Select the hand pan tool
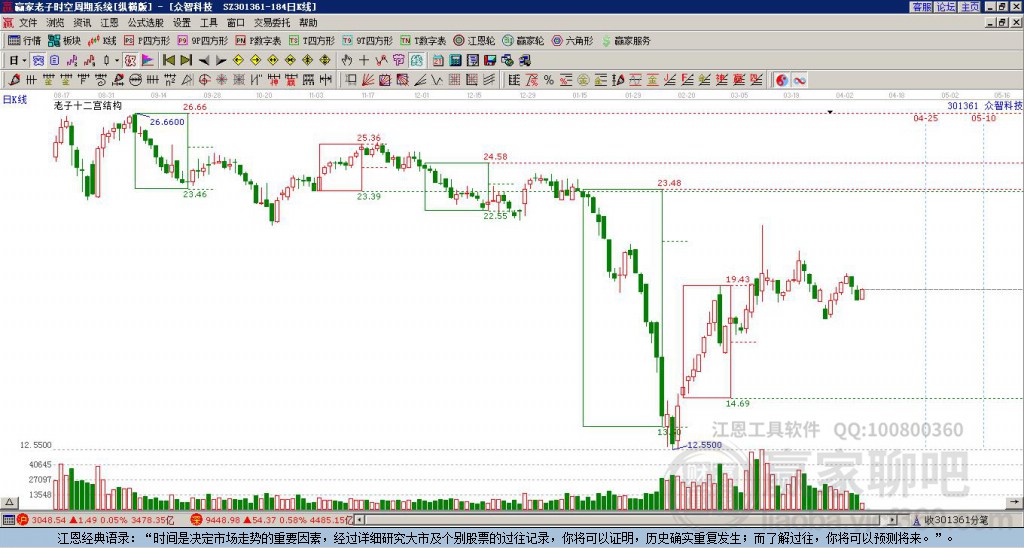This screenshot has width=1024, height=548. point(347,61)
